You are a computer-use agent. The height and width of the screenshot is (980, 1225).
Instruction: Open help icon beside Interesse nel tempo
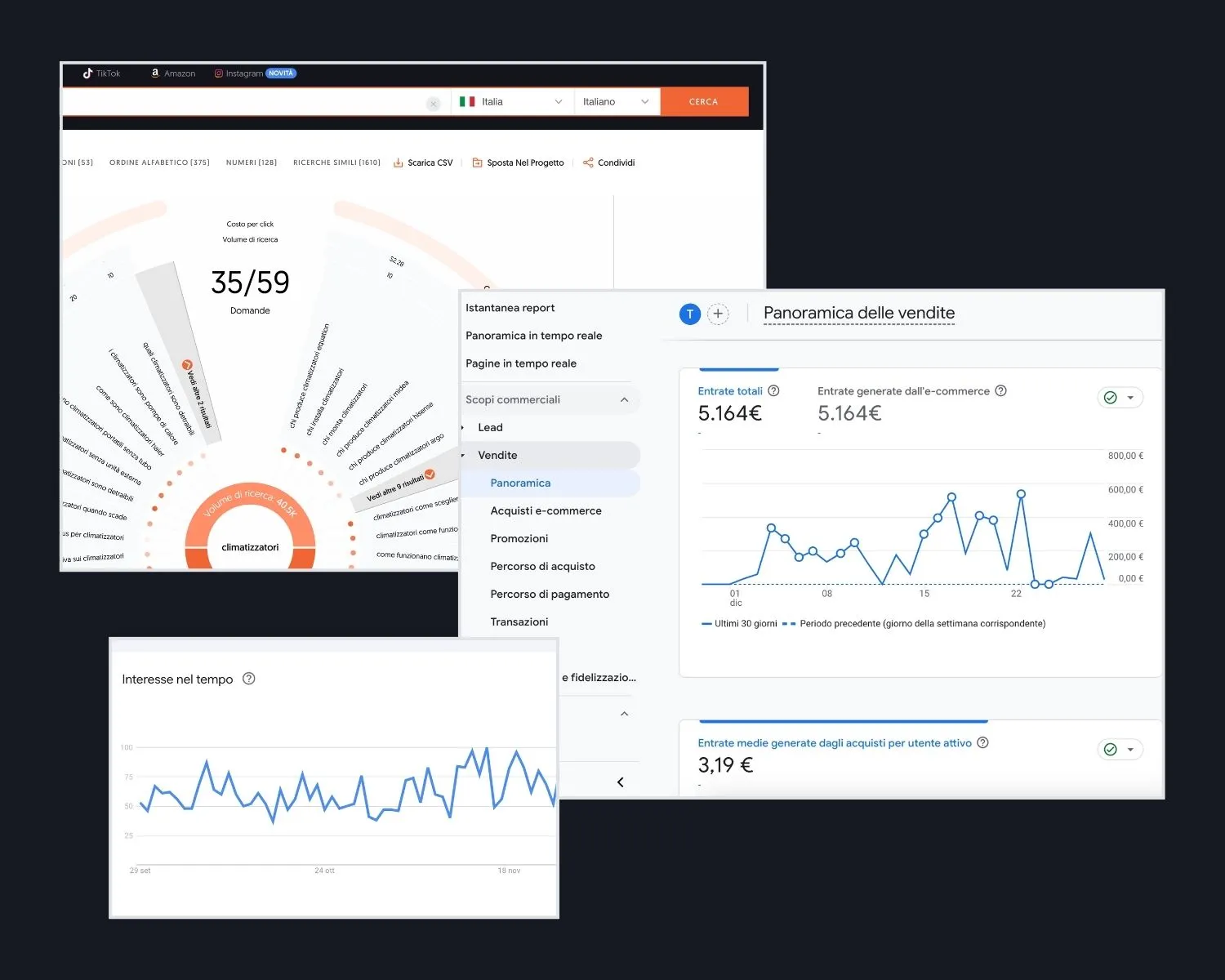click(x=249, y=679)
